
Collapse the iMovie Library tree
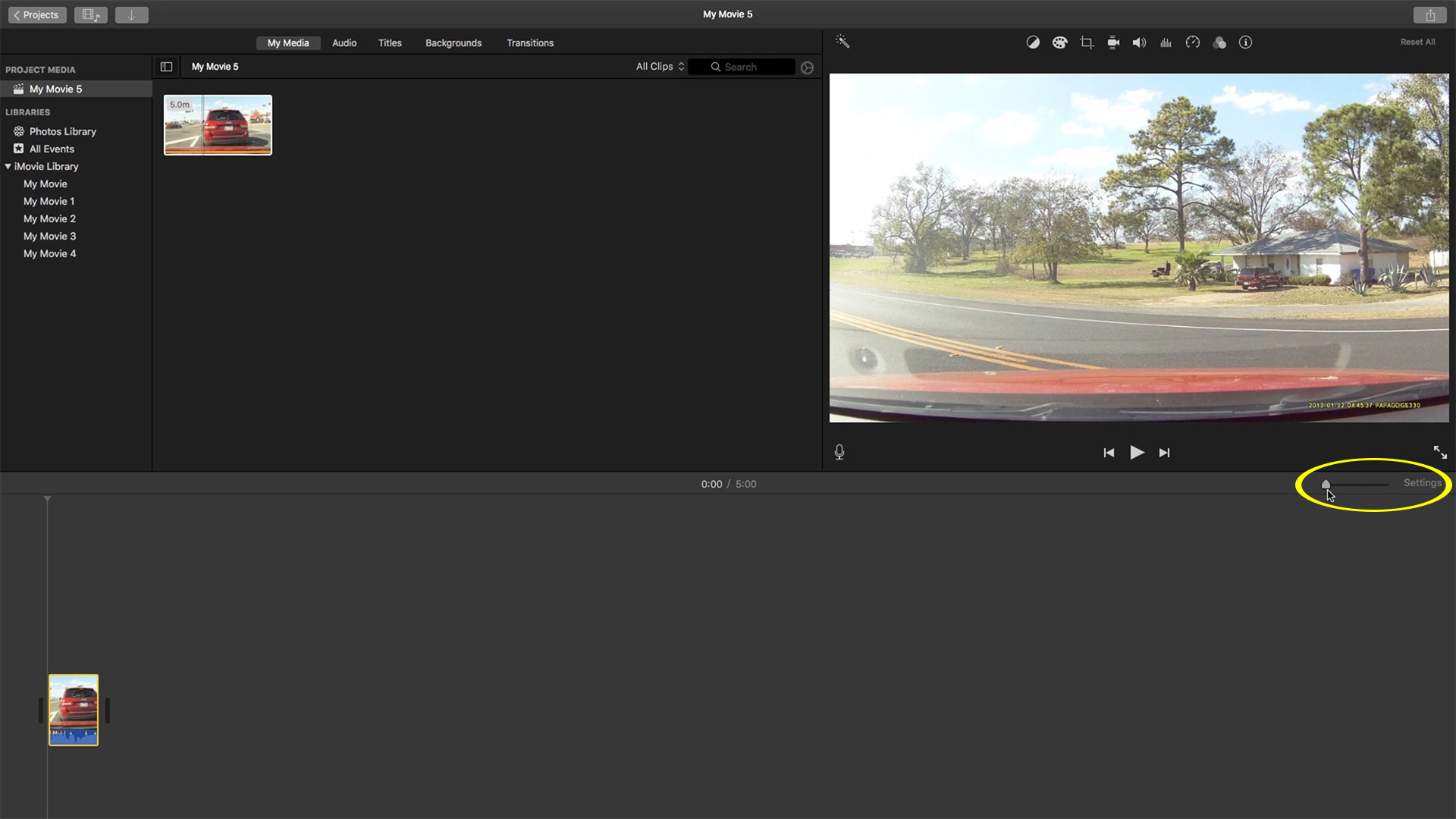[8, 166]
